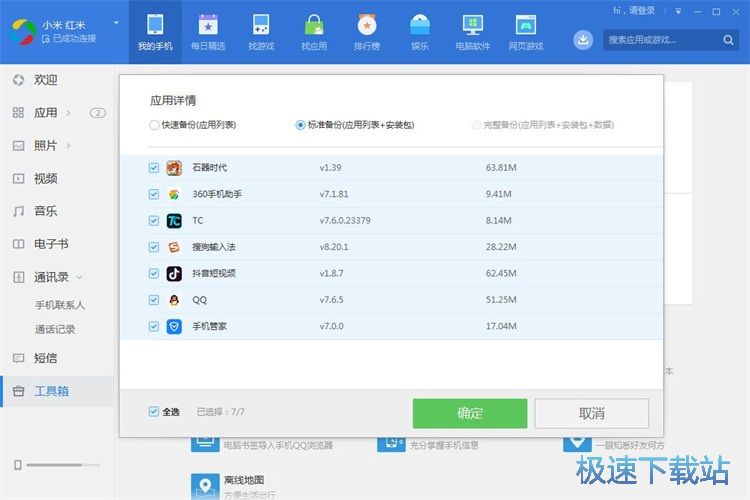Uncheck the 手机管家 checkbox
The width and height of the screenshot is (750, 500).
(x=154, y=326)
